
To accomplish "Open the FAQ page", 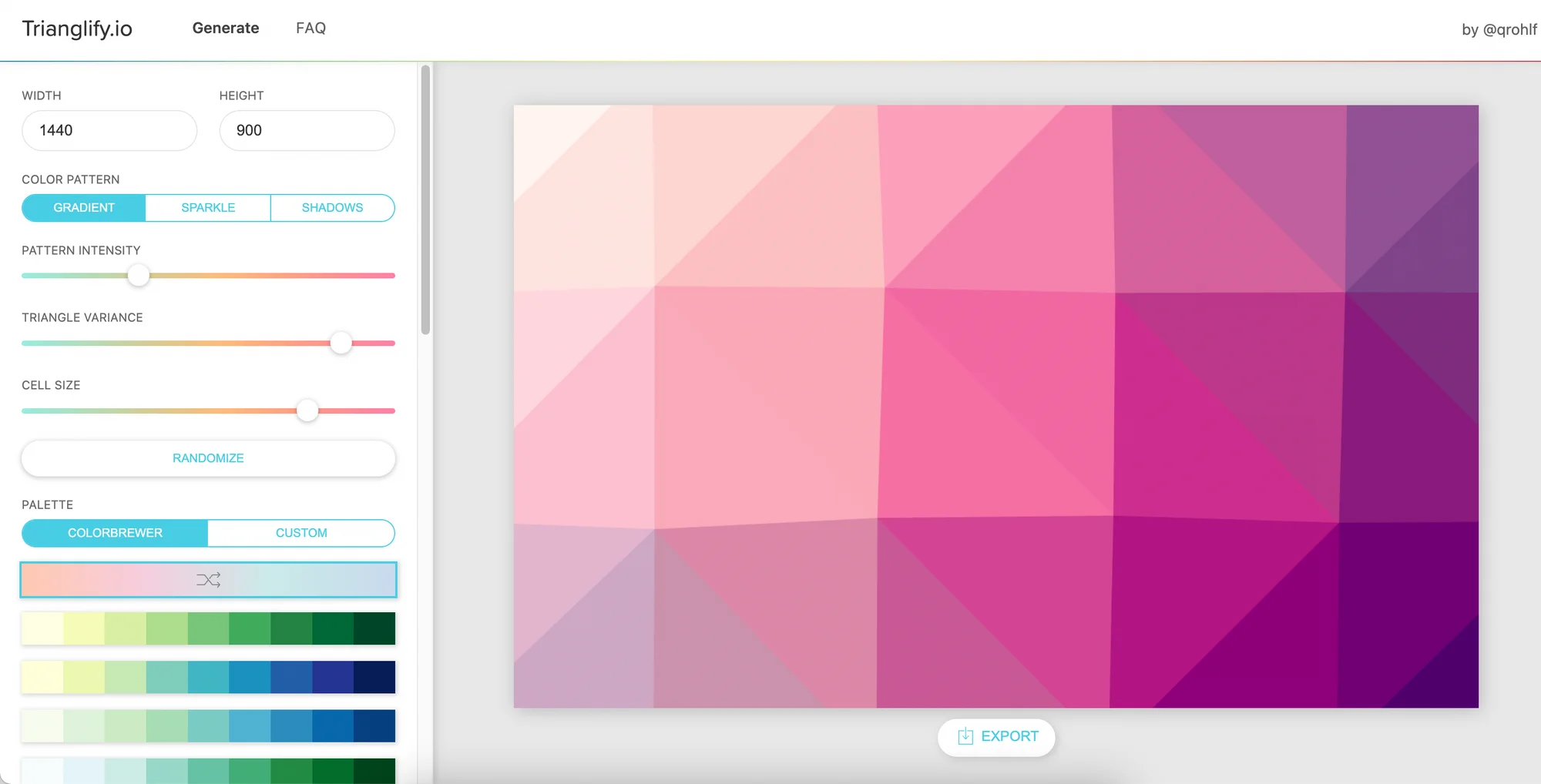I will [311, 28].
